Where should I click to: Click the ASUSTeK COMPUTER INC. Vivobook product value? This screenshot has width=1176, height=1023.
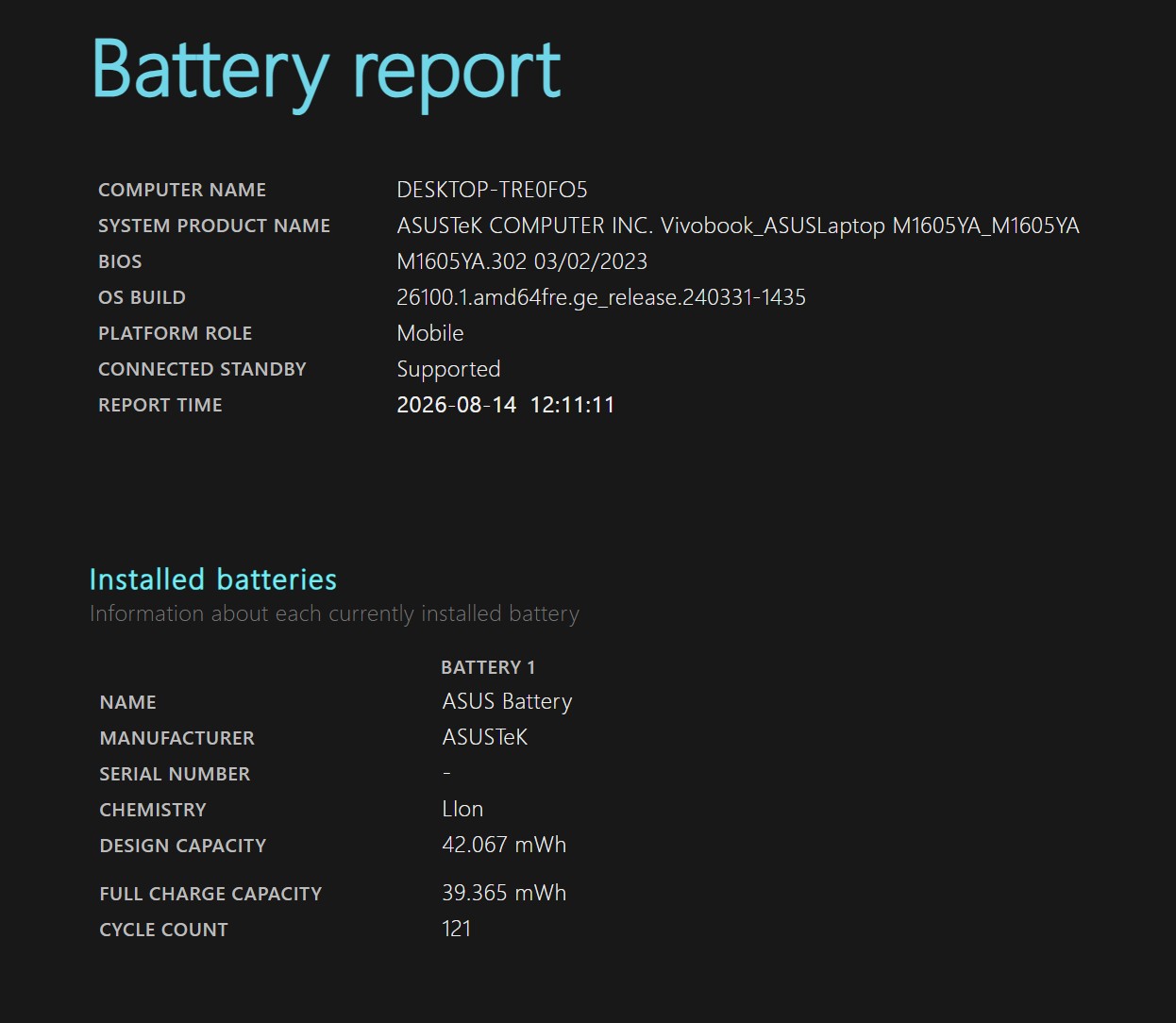click(738, 226)
